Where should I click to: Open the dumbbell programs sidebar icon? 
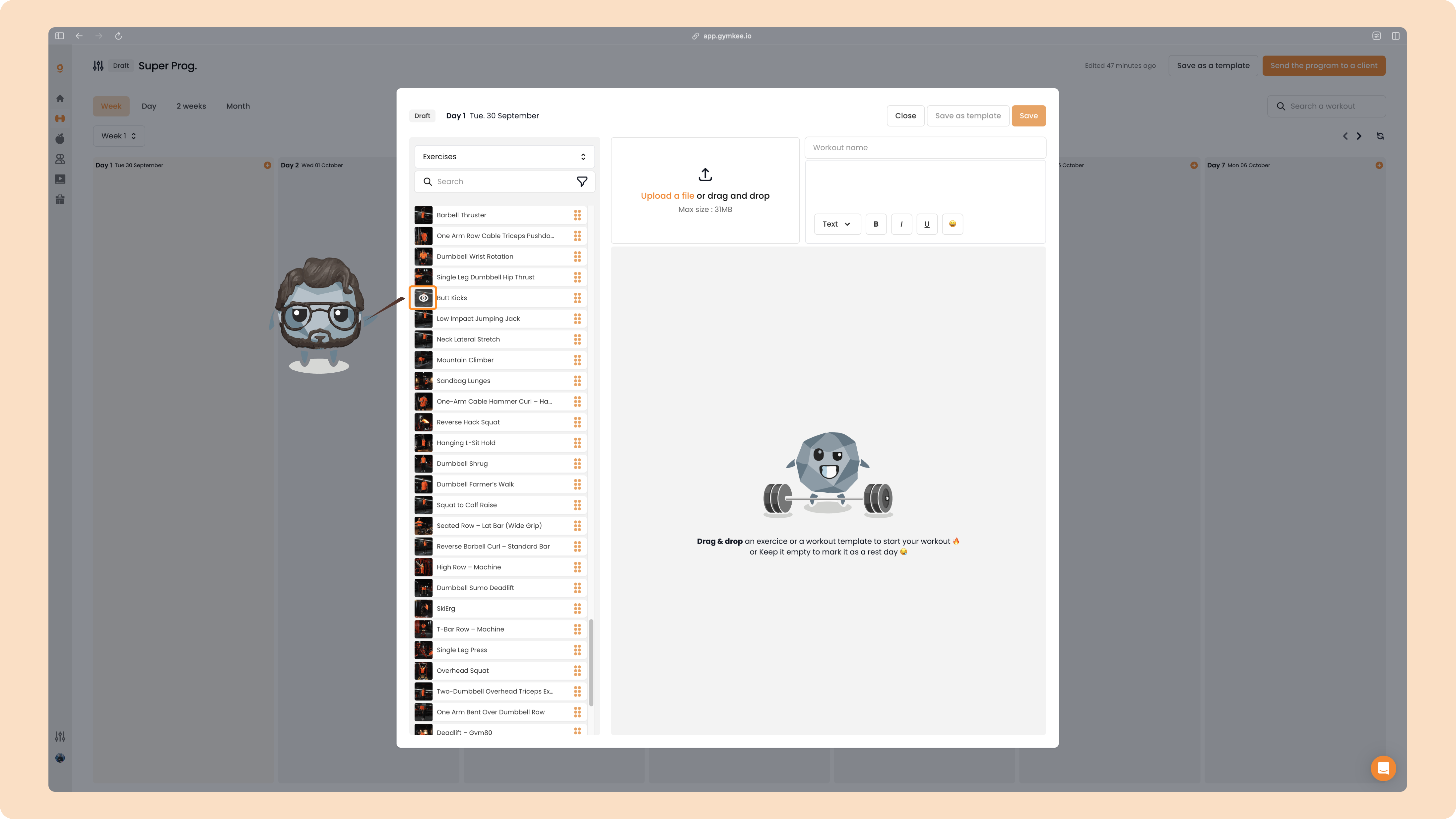[60, 118]
